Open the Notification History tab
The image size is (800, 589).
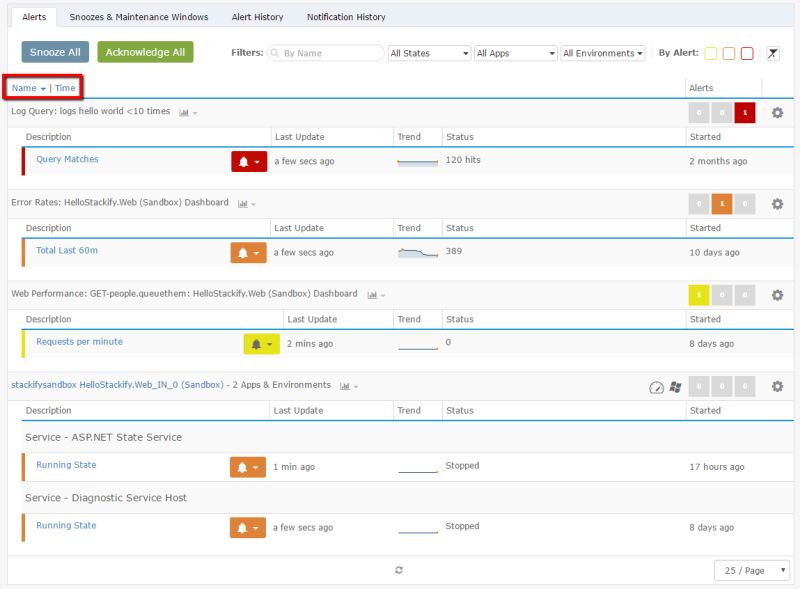346,17
